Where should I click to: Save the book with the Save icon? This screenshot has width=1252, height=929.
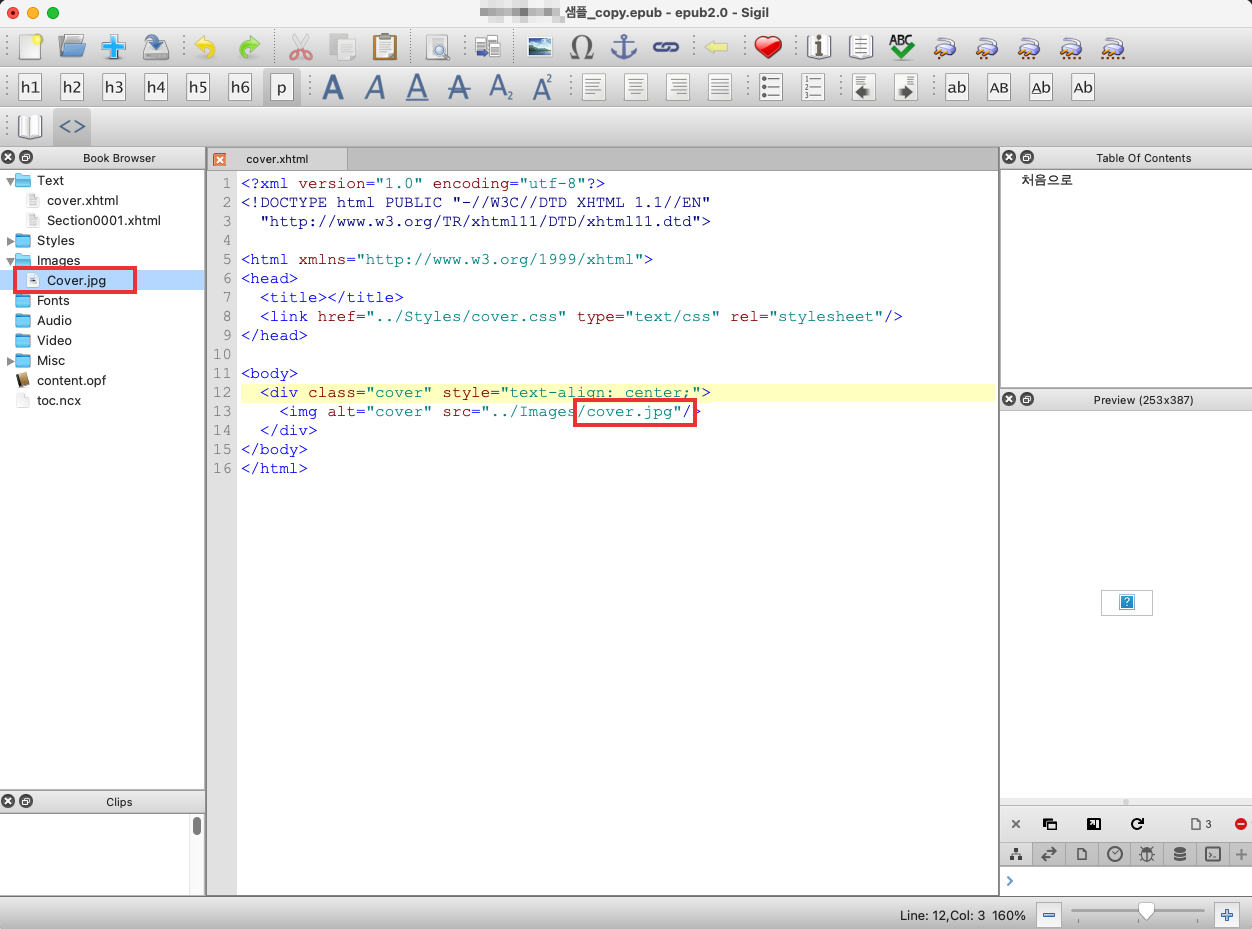click(156, 46)
